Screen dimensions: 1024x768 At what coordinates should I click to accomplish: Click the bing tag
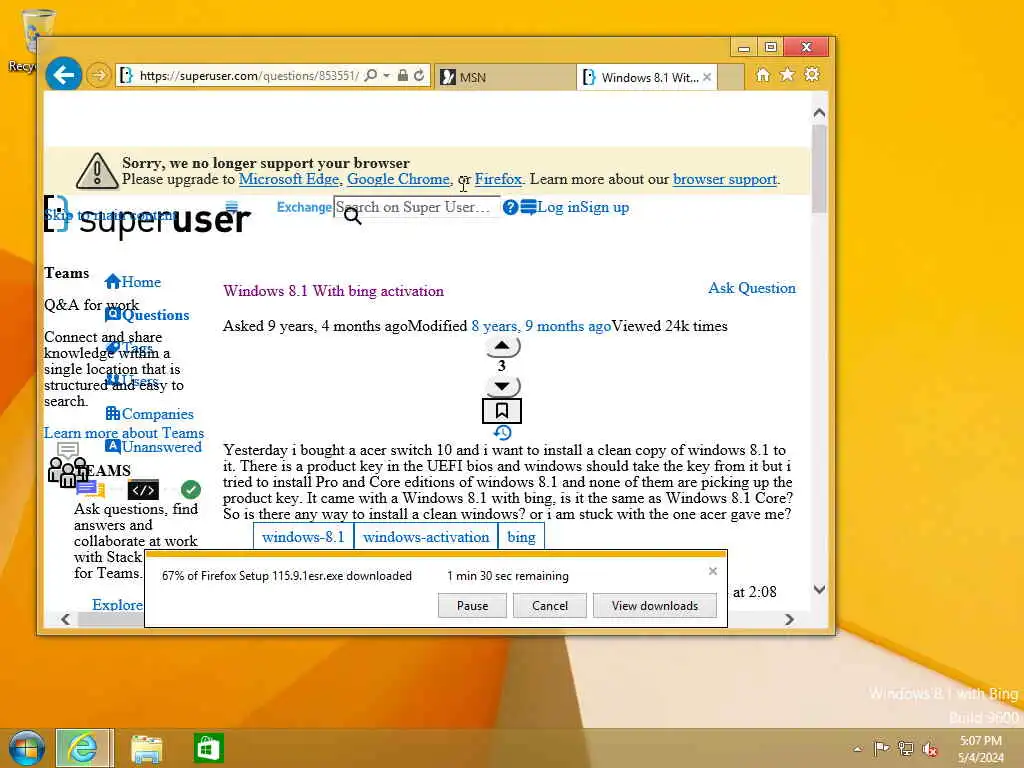point(521,537)
